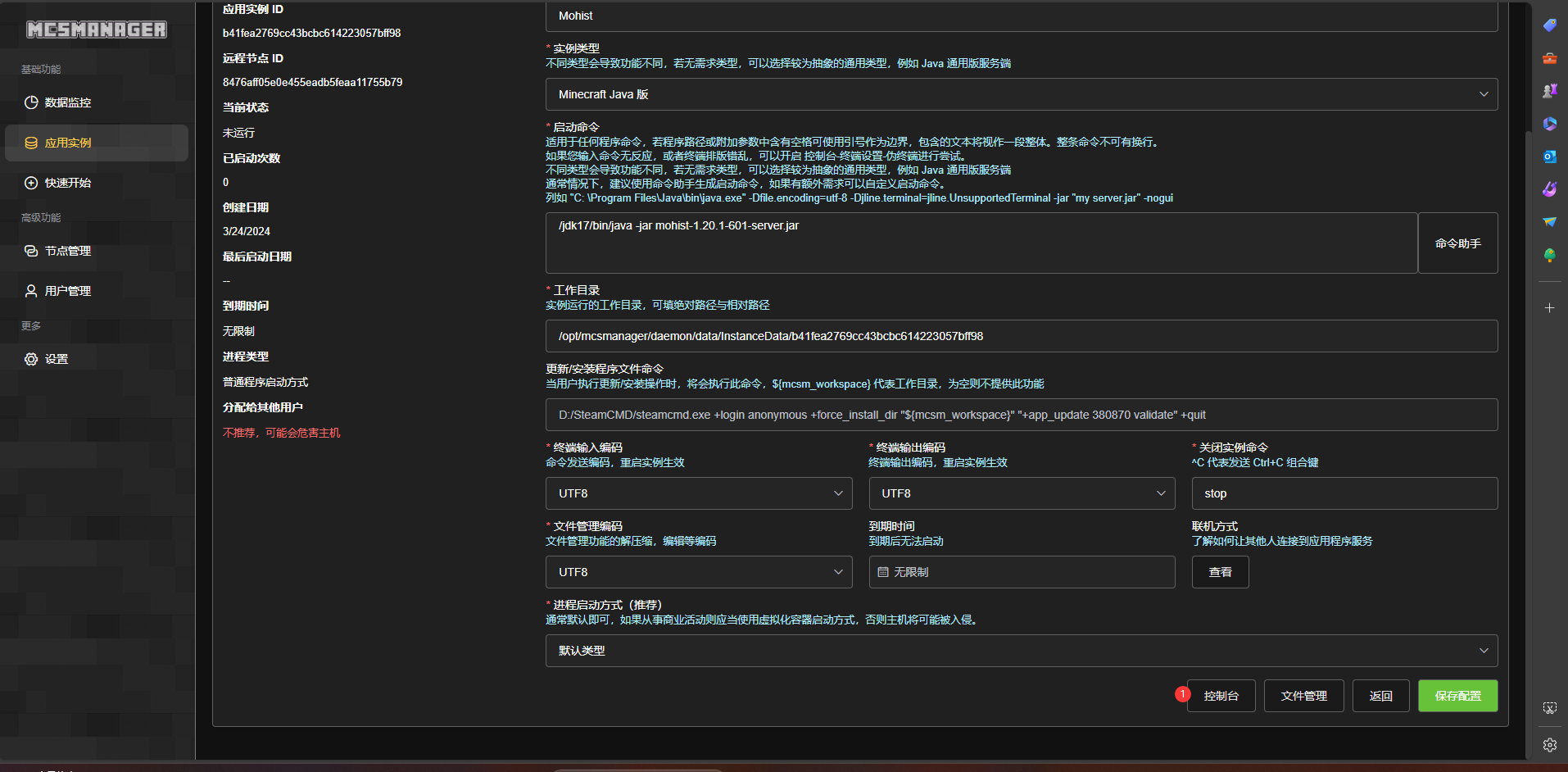This screenshot has width=1568, height=772.
Task: Click the remote node ID 8476aff05e0e455eadb5feaa11755b79
Action: [x=312, y=83]
